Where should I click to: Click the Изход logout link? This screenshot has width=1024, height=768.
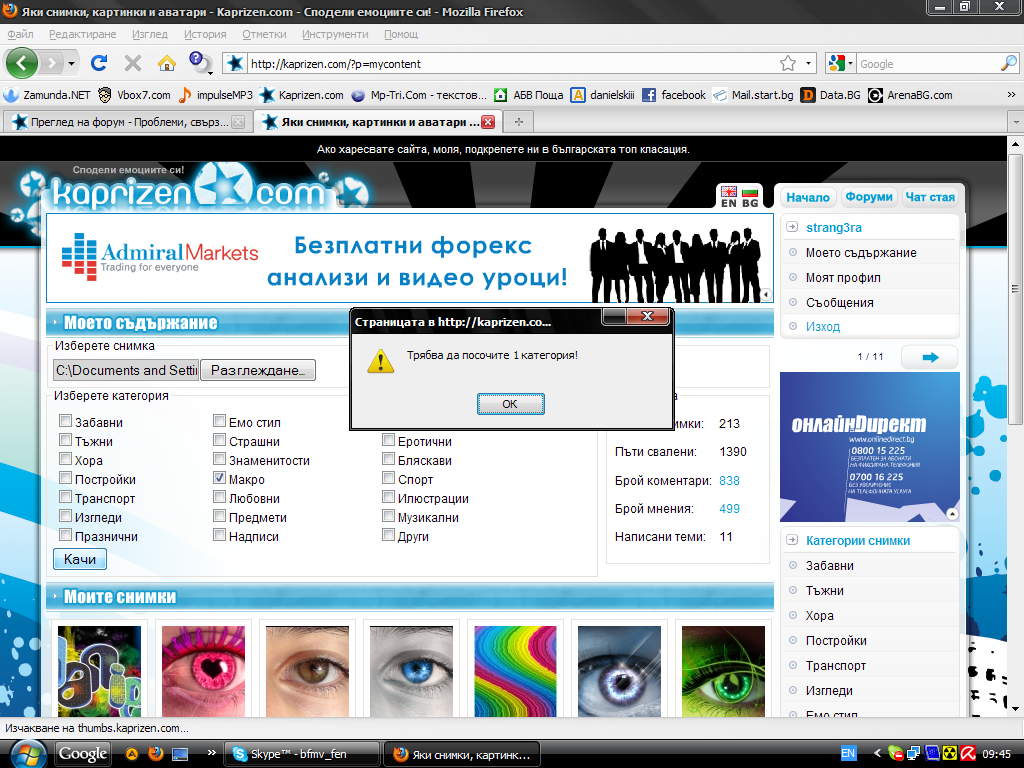point(823,327)
